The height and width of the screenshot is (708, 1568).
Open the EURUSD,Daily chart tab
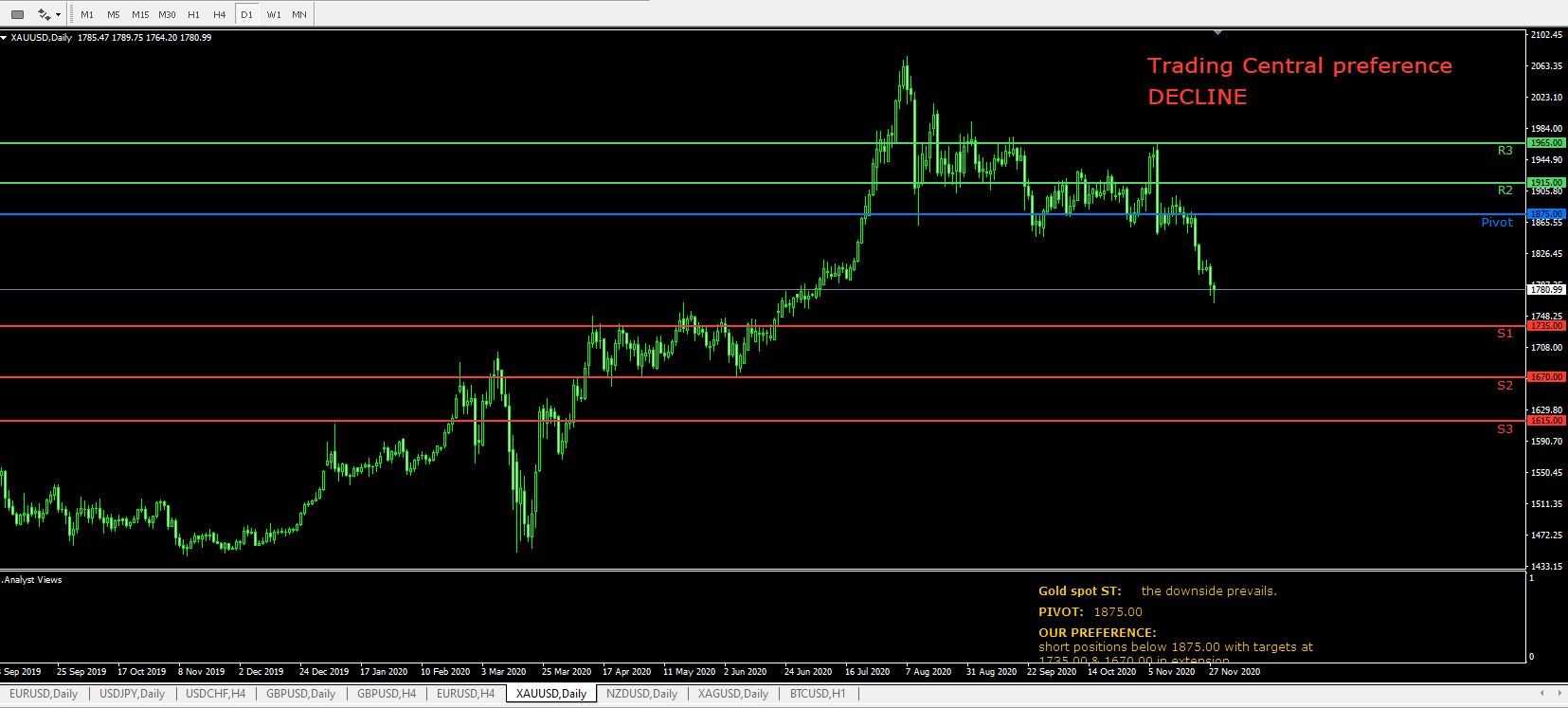click(44, 694)
